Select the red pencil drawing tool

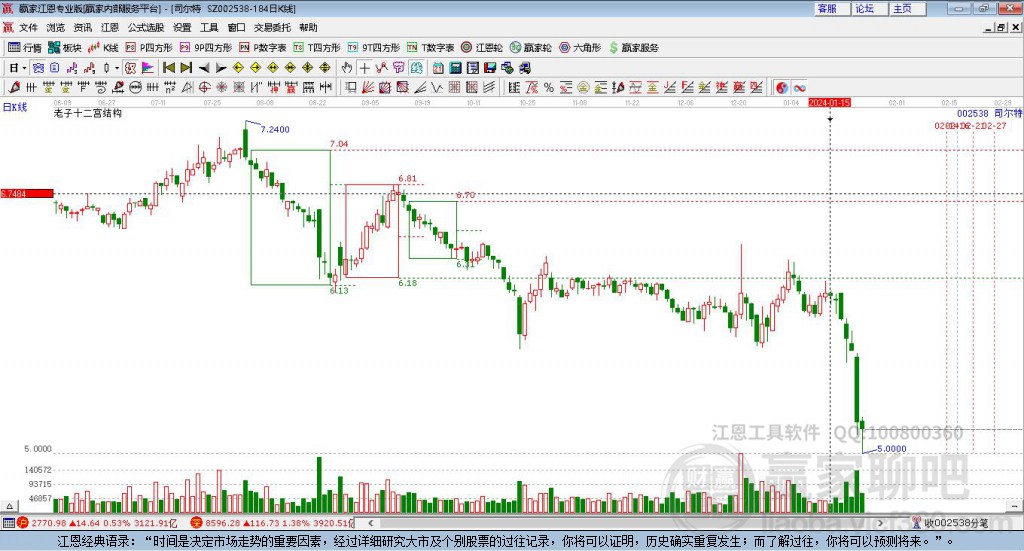pyautogui.click(x=14, y=87)
